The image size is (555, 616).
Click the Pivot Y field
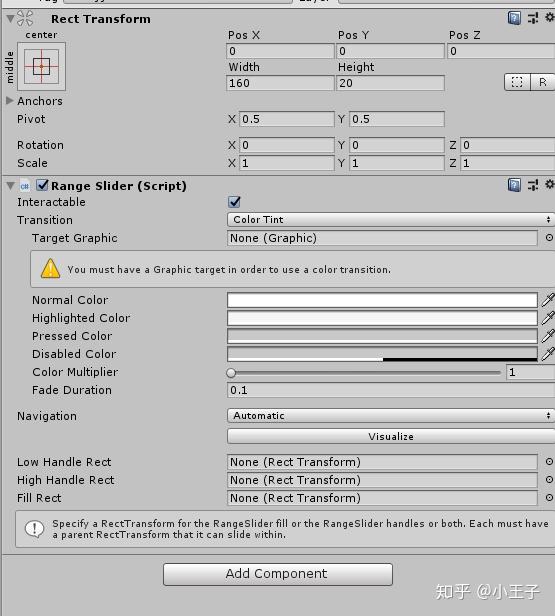click(x=397, y=119)
